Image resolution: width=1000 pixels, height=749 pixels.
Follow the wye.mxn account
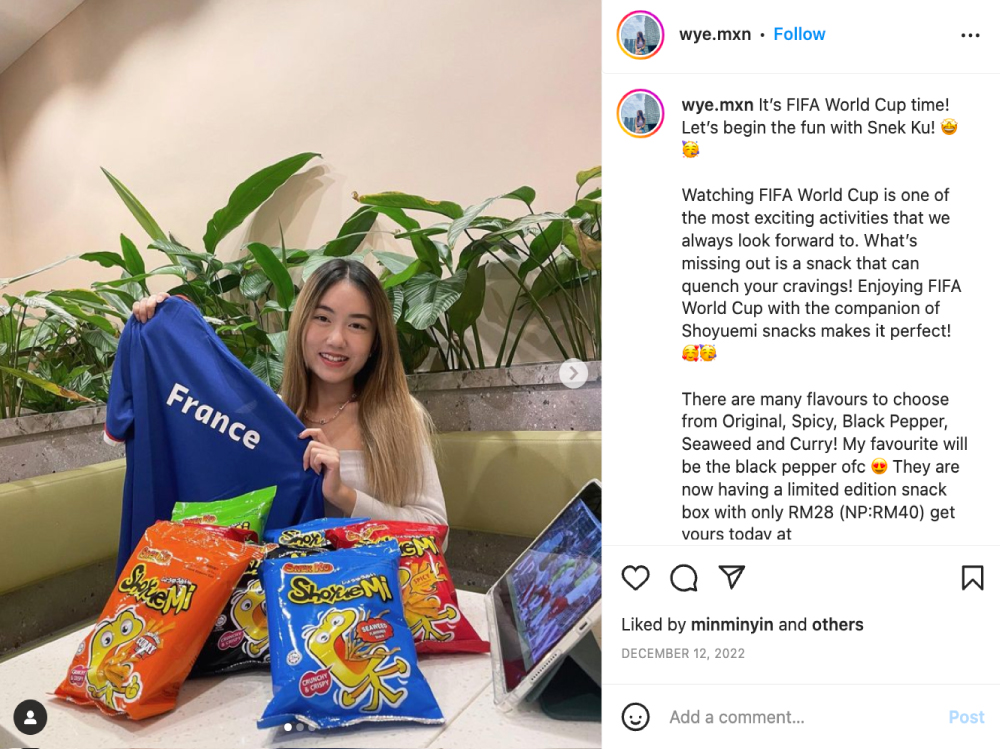[799, 34]
